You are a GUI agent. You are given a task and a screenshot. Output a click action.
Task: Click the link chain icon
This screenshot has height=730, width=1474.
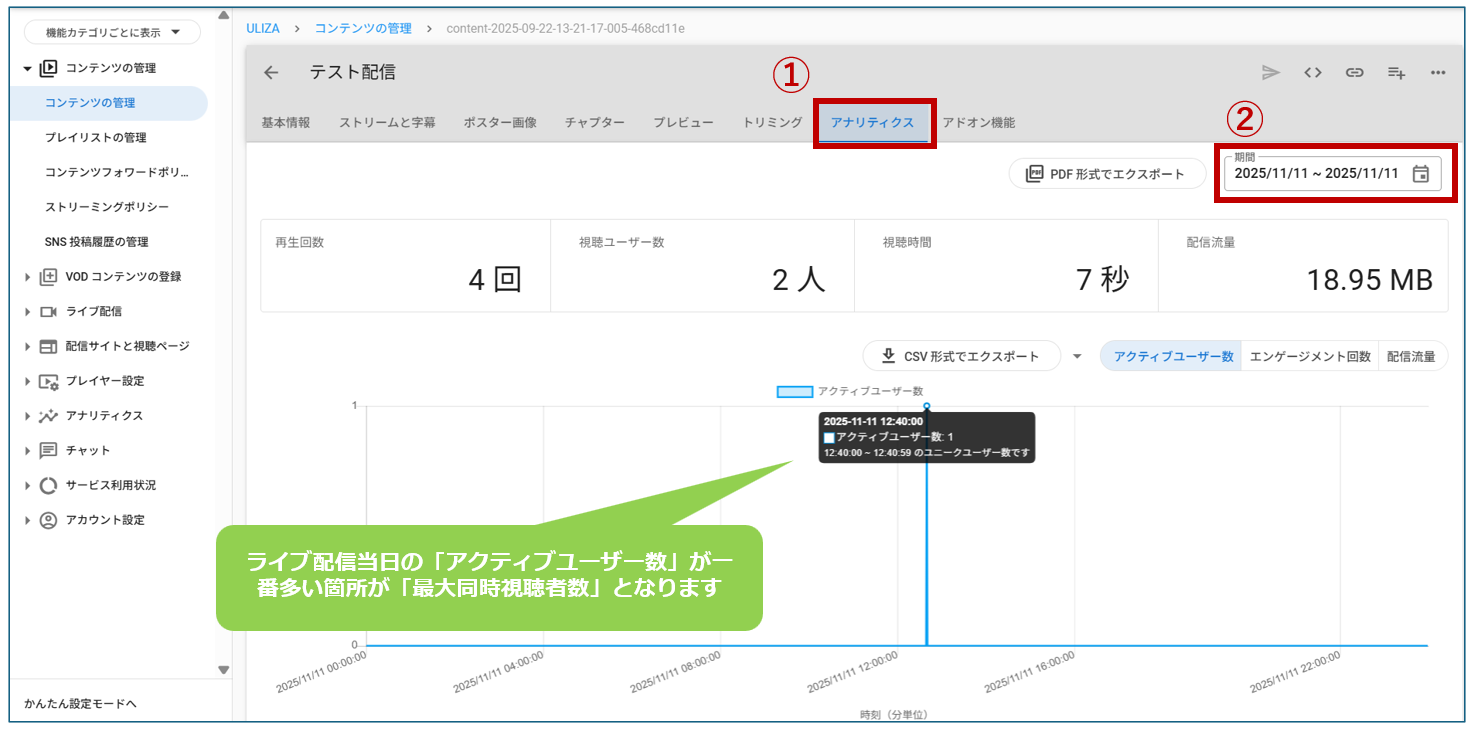coord(1355,73)
